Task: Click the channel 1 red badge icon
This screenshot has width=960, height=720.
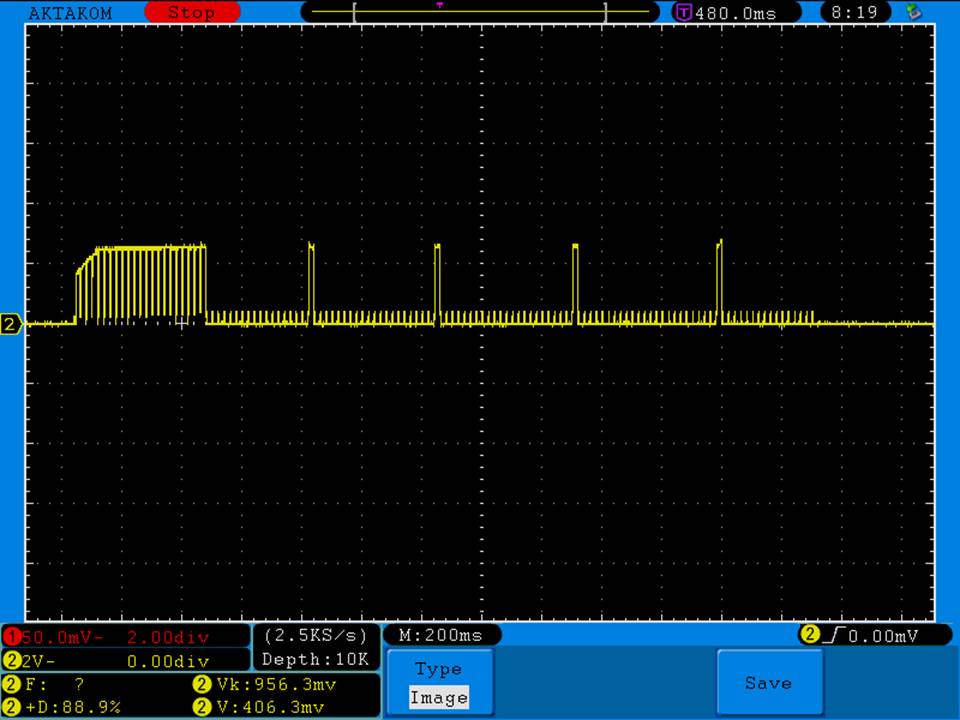Action: pyautogui.click(x=11, y=637)
